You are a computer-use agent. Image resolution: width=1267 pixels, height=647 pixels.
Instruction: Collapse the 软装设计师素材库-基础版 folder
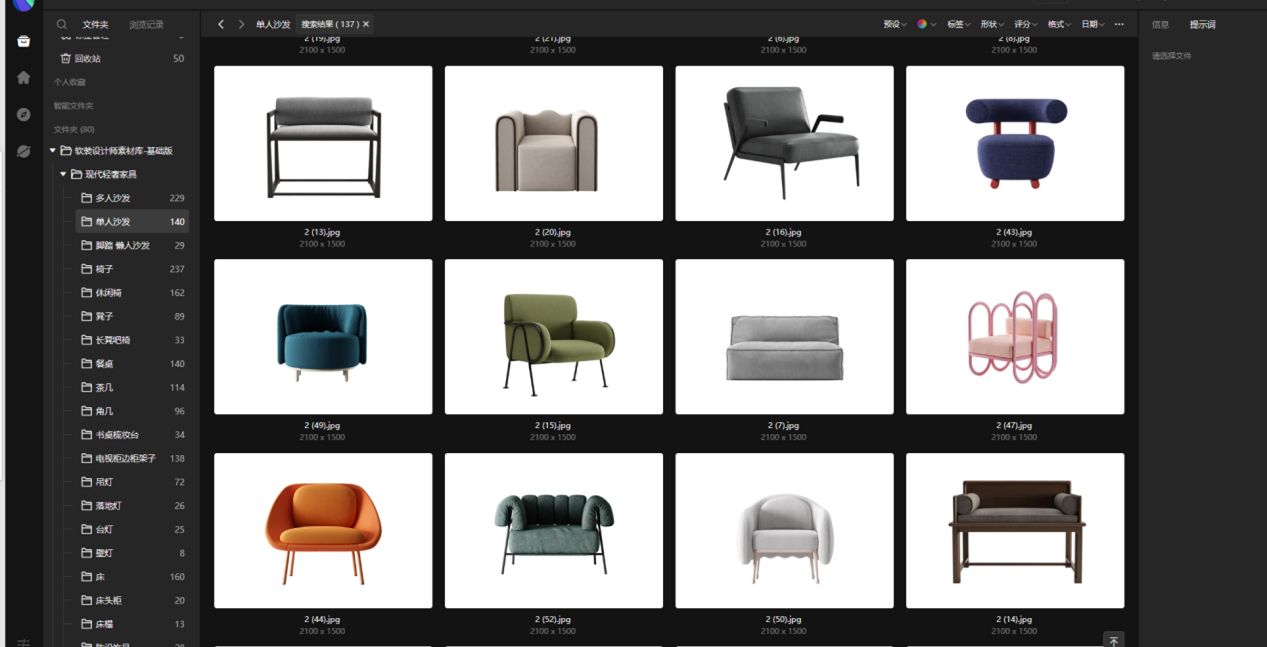tap(53, 151)
